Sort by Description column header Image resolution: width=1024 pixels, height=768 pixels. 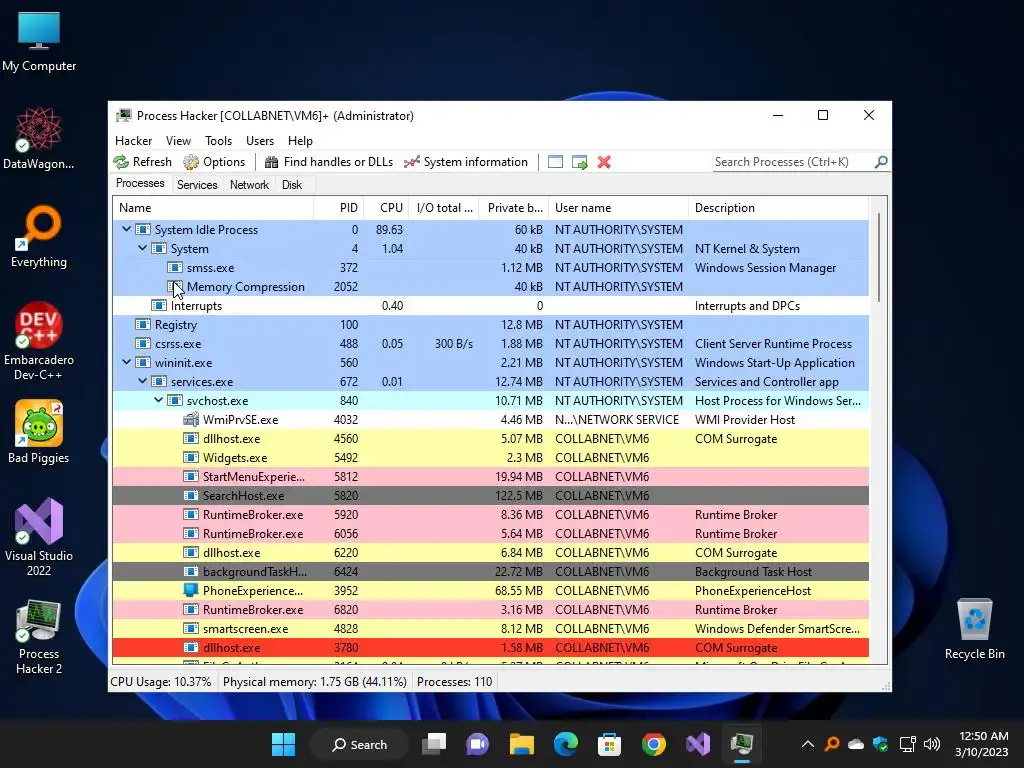point(778,208)
